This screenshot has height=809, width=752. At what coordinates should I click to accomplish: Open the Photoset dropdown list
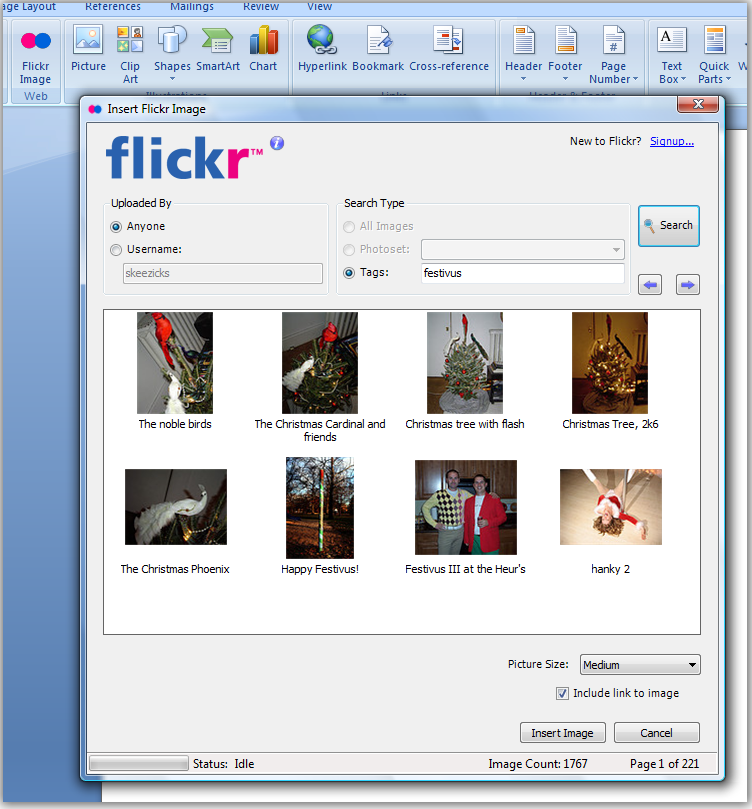click(522, 250)
